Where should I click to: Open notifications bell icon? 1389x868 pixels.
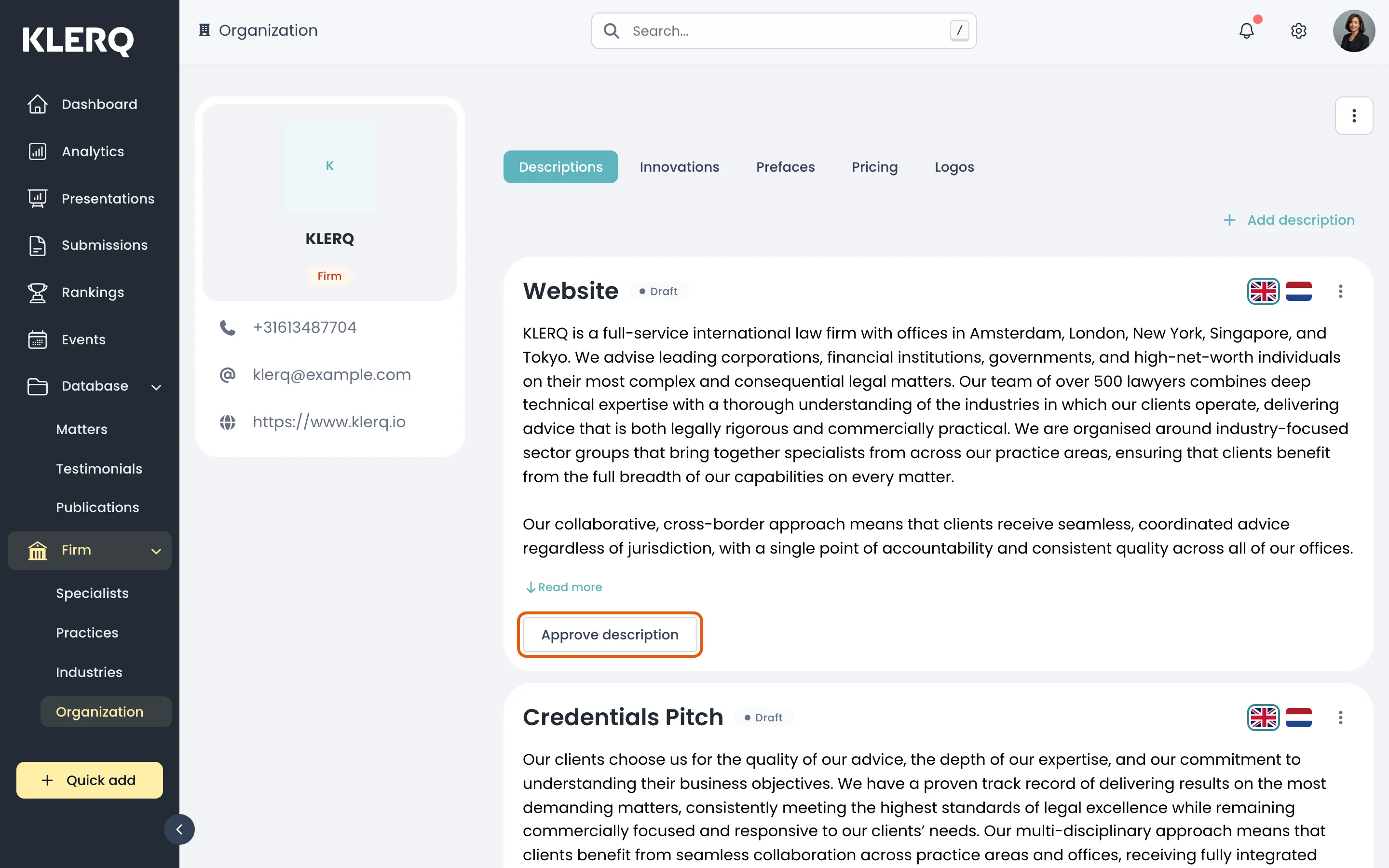click(1246, 30)
